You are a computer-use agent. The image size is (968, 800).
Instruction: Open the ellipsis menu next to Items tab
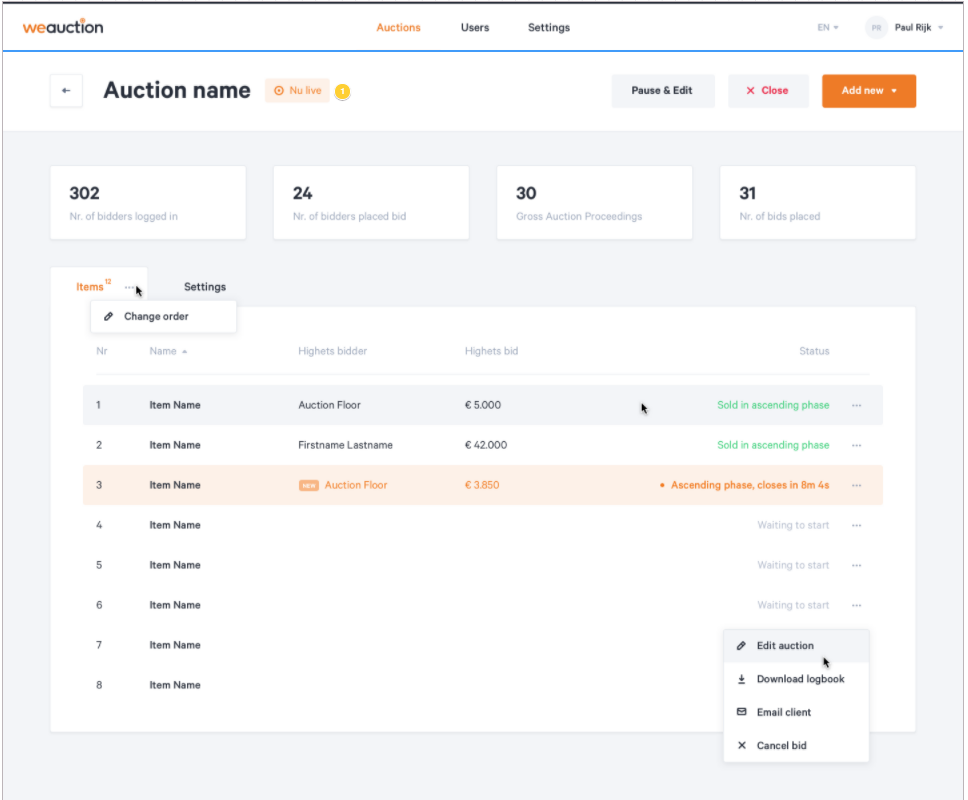(x=127, y=287)
